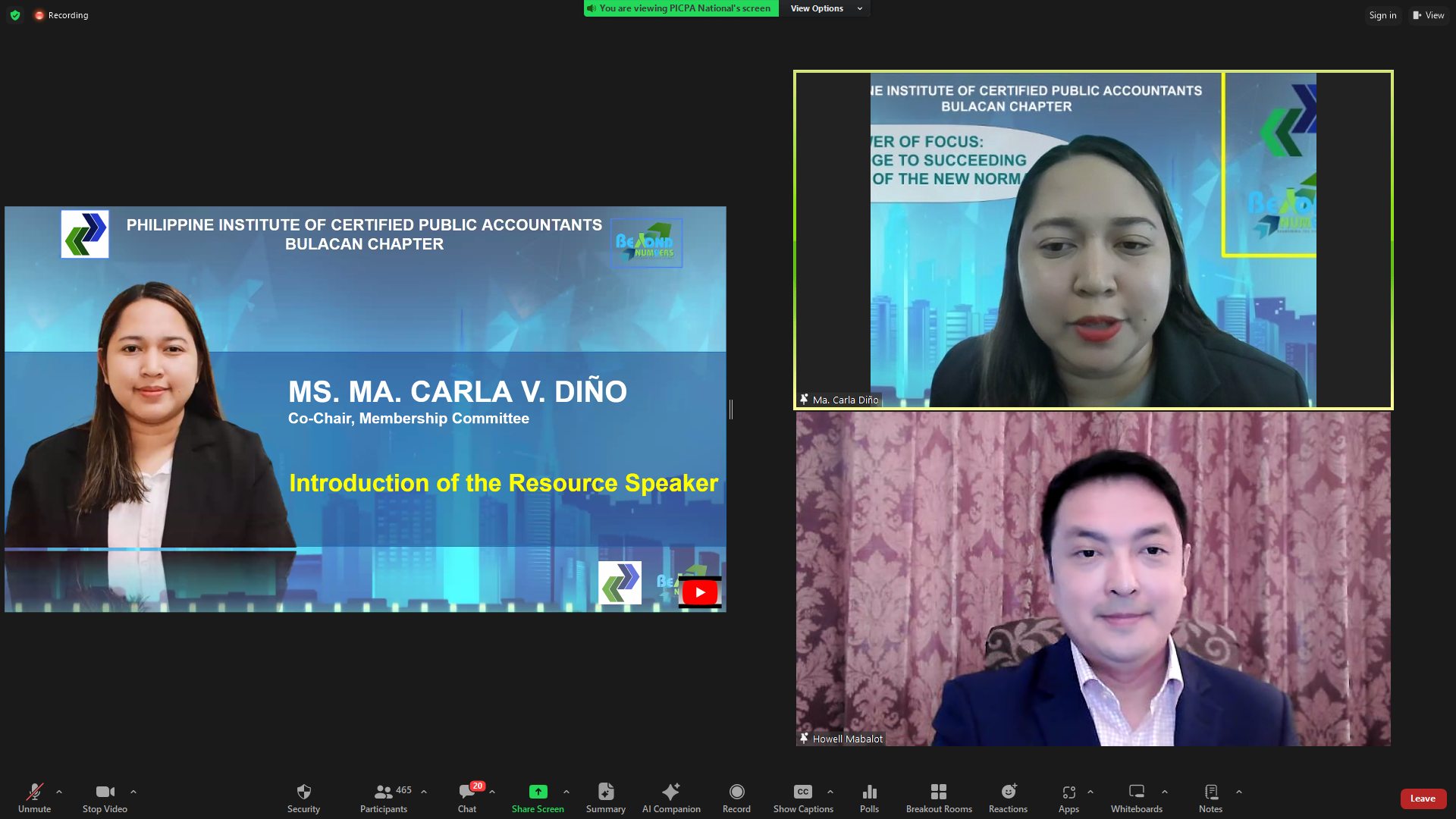1456x819 pixels.
Task: Open the meeting Summary tool
Action: 605,798
